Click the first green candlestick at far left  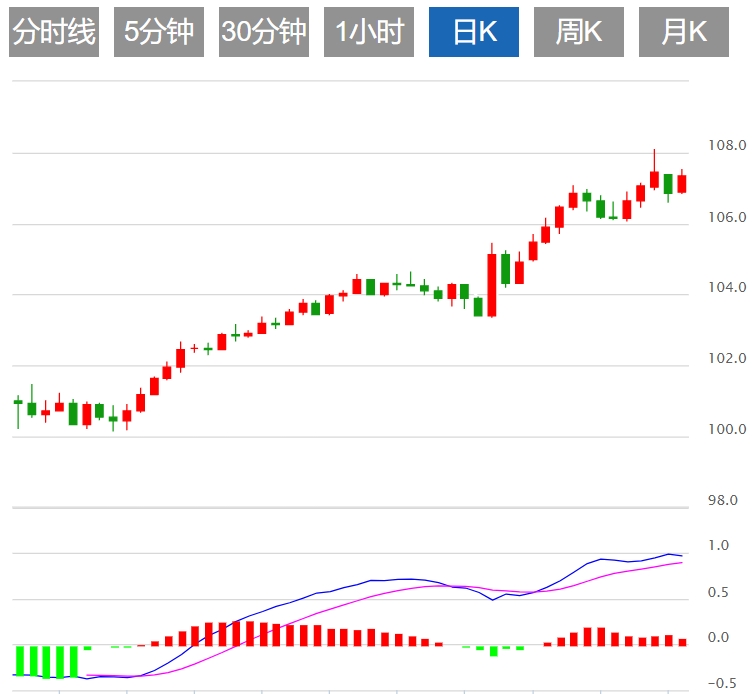[x=18, y=402]
